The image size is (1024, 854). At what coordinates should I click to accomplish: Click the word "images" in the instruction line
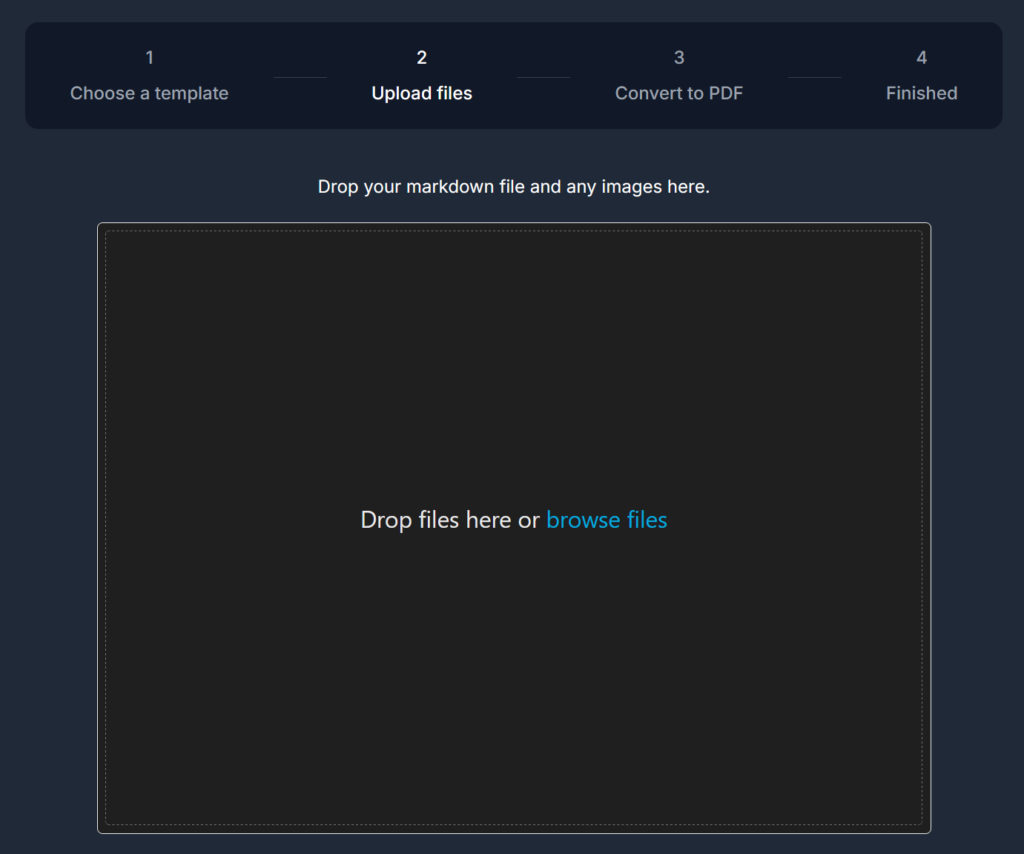pyautogui.click(x=632, y=187)
